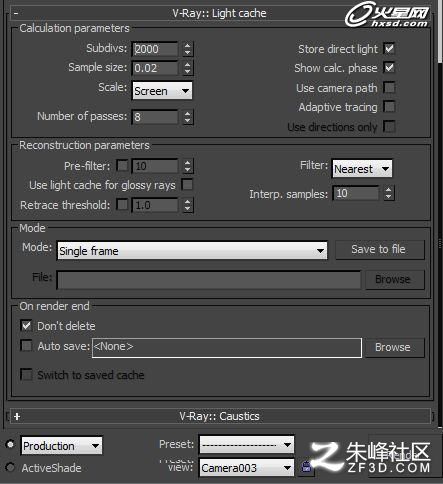Collapse the V-Ray Light cache rollout
Screen dimensions: 443x484
coord(16,13)
